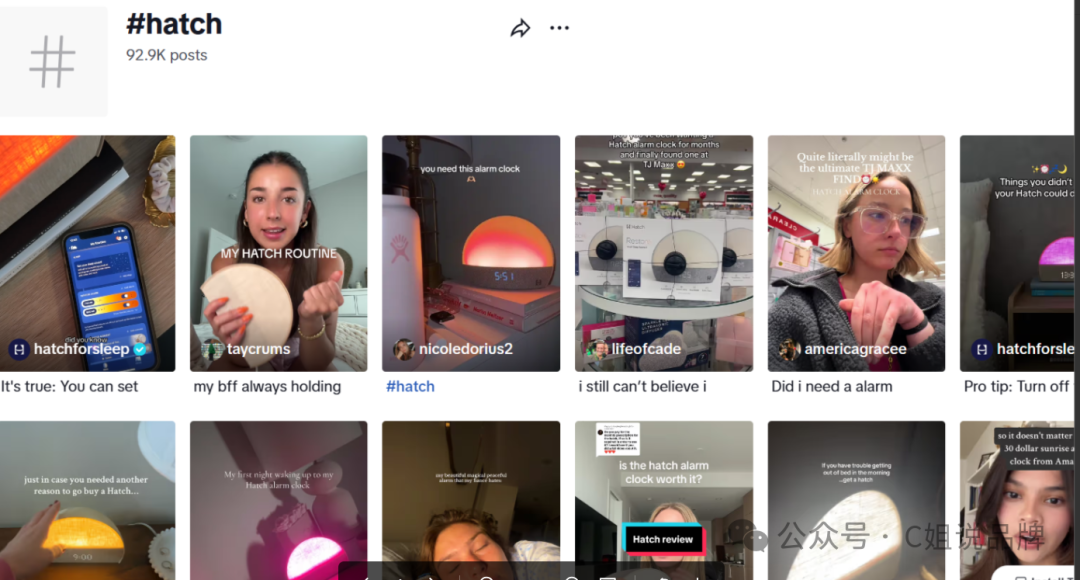Click caption 'Pro tip: Turn off'
Image resolution: width=1080 pixels, height=580 pixels.
coord(1017,386)
